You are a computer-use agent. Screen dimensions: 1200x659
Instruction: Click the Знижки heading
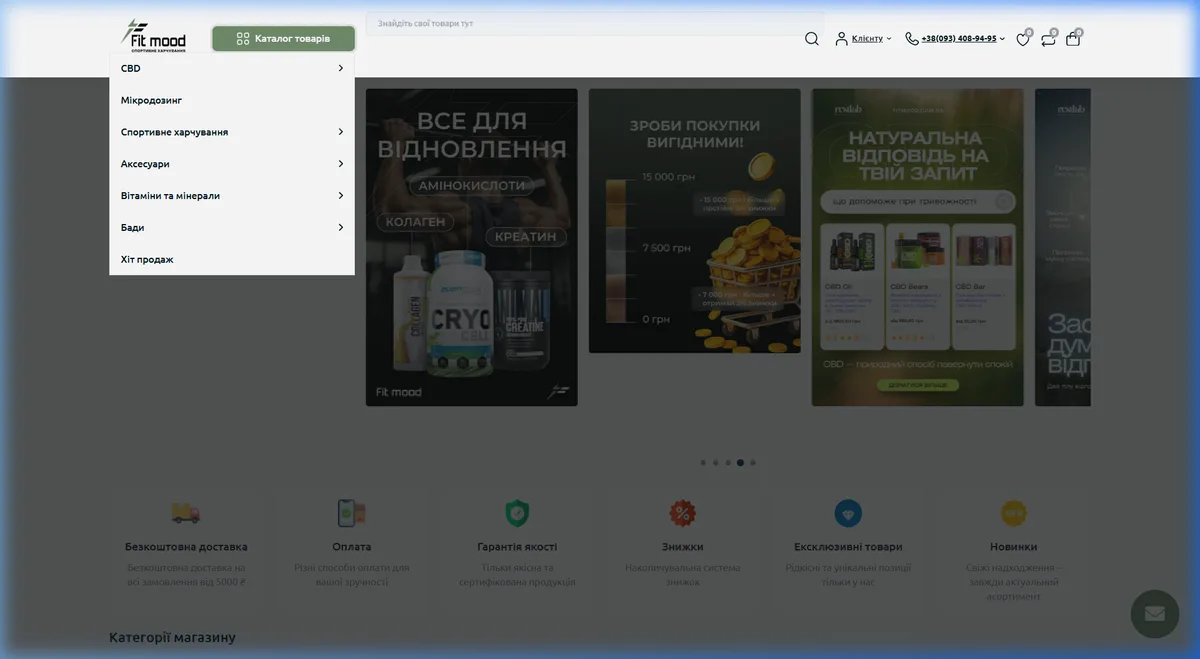pyautogui.click(x=683, y=547)
